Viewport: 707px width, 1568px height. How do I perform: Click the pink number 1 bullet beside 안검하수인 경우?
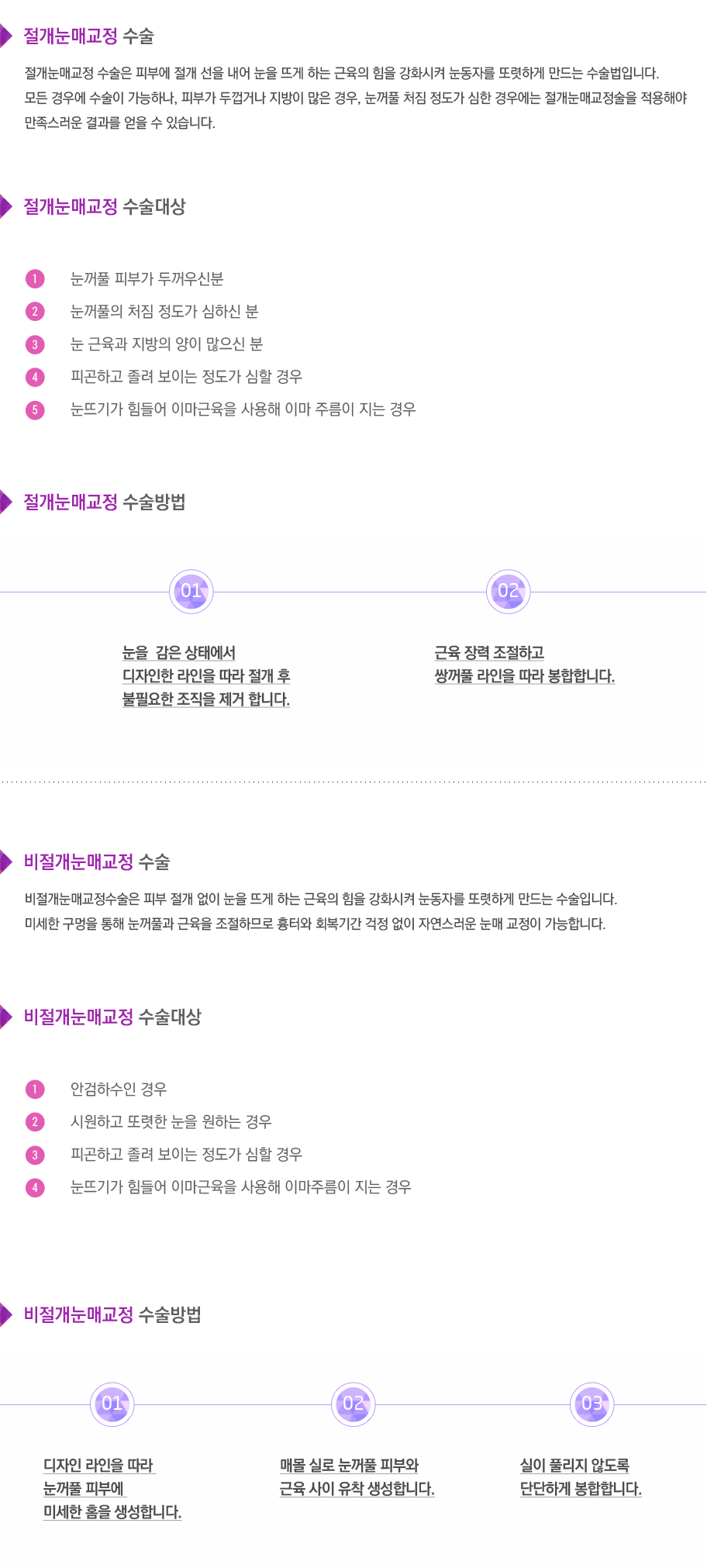35,1089
